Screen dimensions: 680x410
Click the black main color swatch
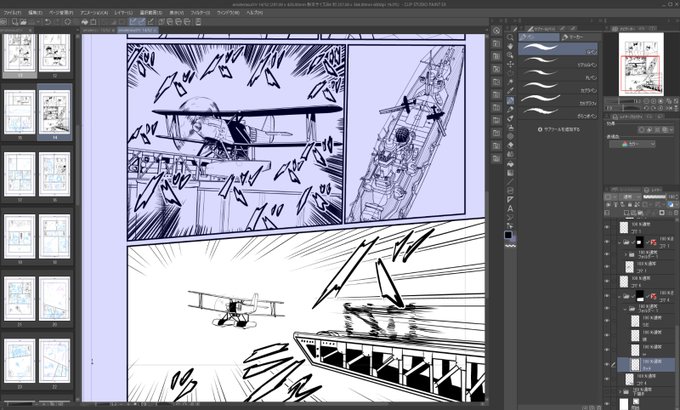[x=508, y=235]
